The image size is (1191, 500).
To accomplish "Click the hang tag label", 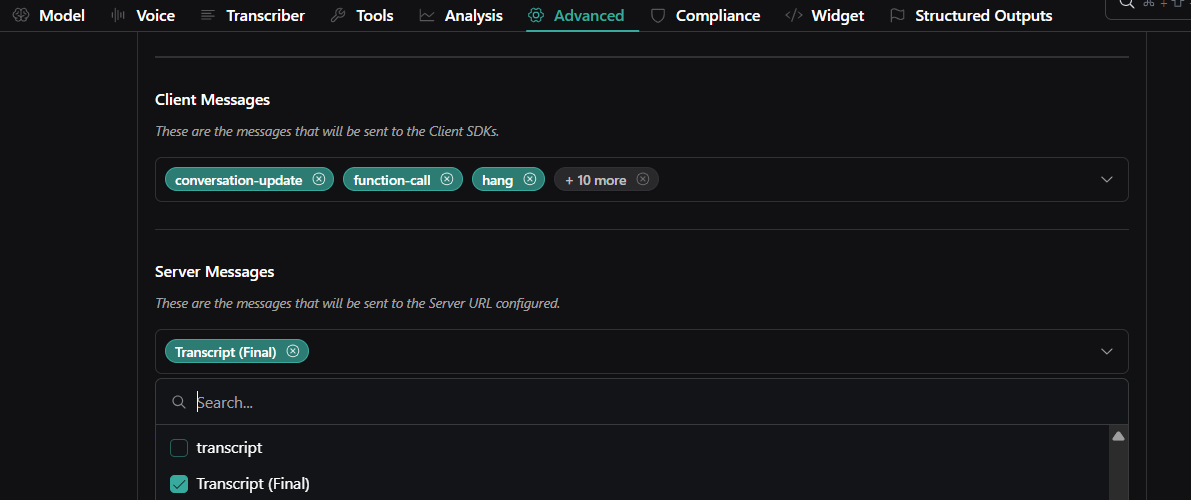I will [498, 180].
